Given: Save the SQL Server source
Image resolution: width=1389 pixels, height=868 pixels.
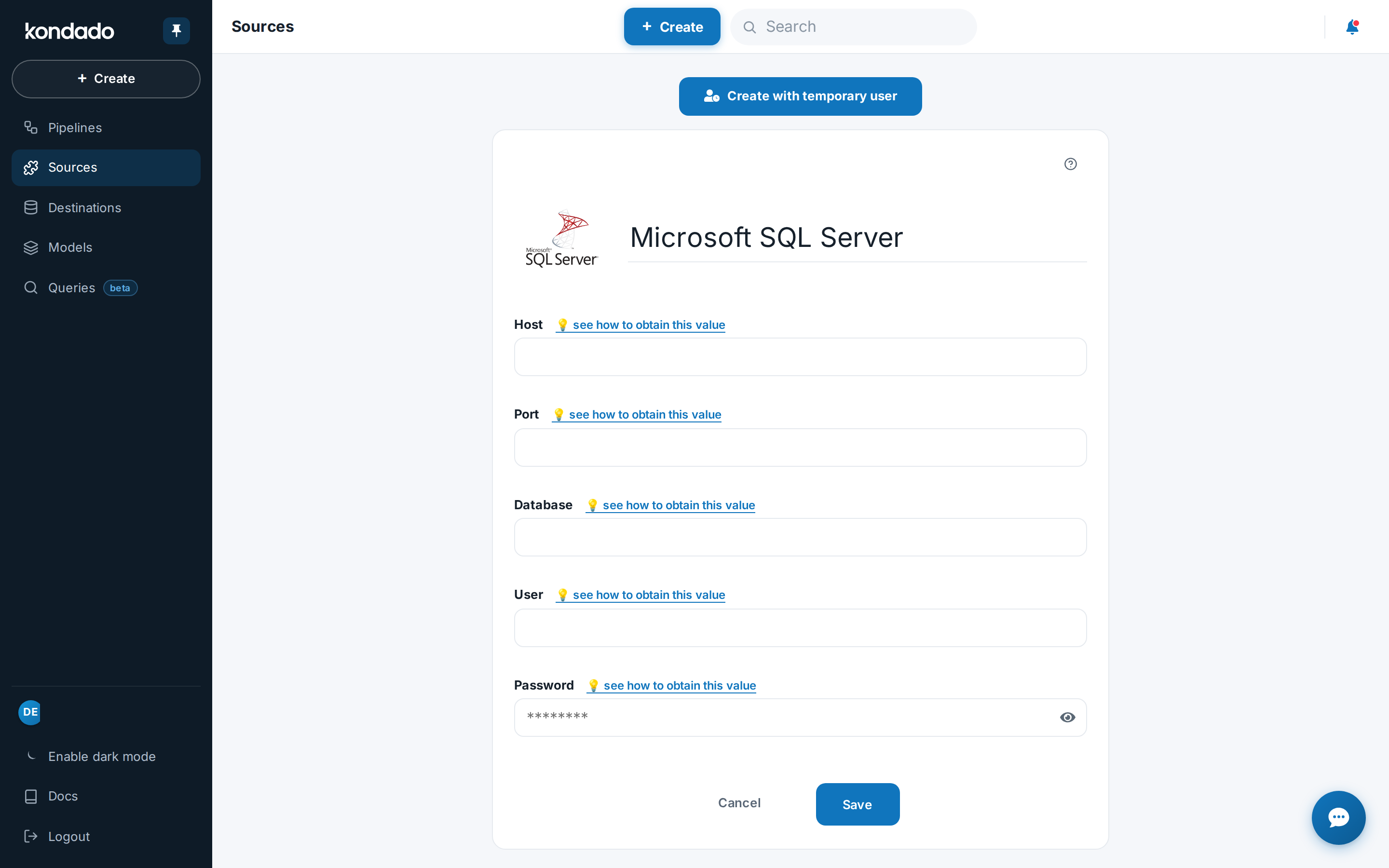Looking at the screenshot, I should coord(858,804).
